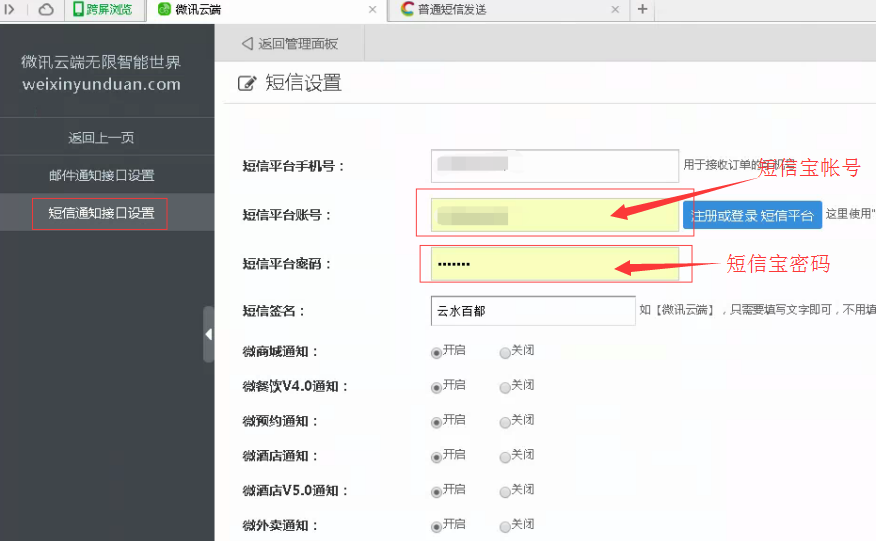Click the 短信签名 input field
The image size is (876, 541).
point(532,311)
